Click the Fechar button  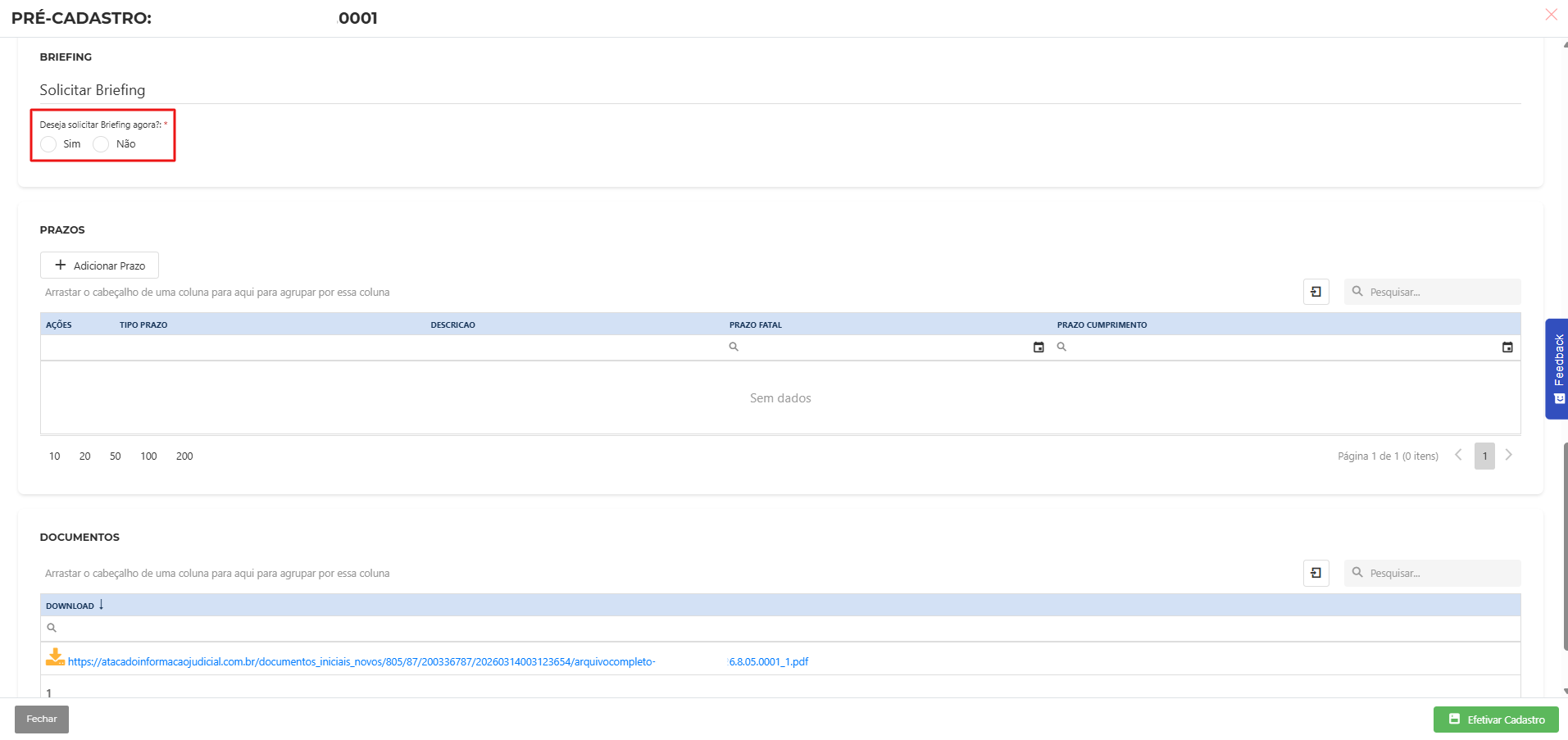(42, 720)
